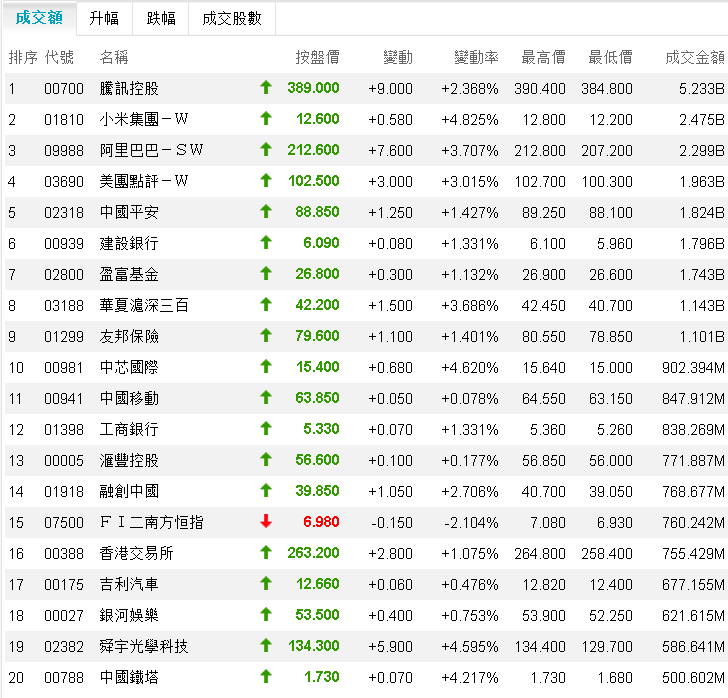Open stock name 小米集團-W
The height and width of the screenshot is (698, 728).
tap(144, 119)
